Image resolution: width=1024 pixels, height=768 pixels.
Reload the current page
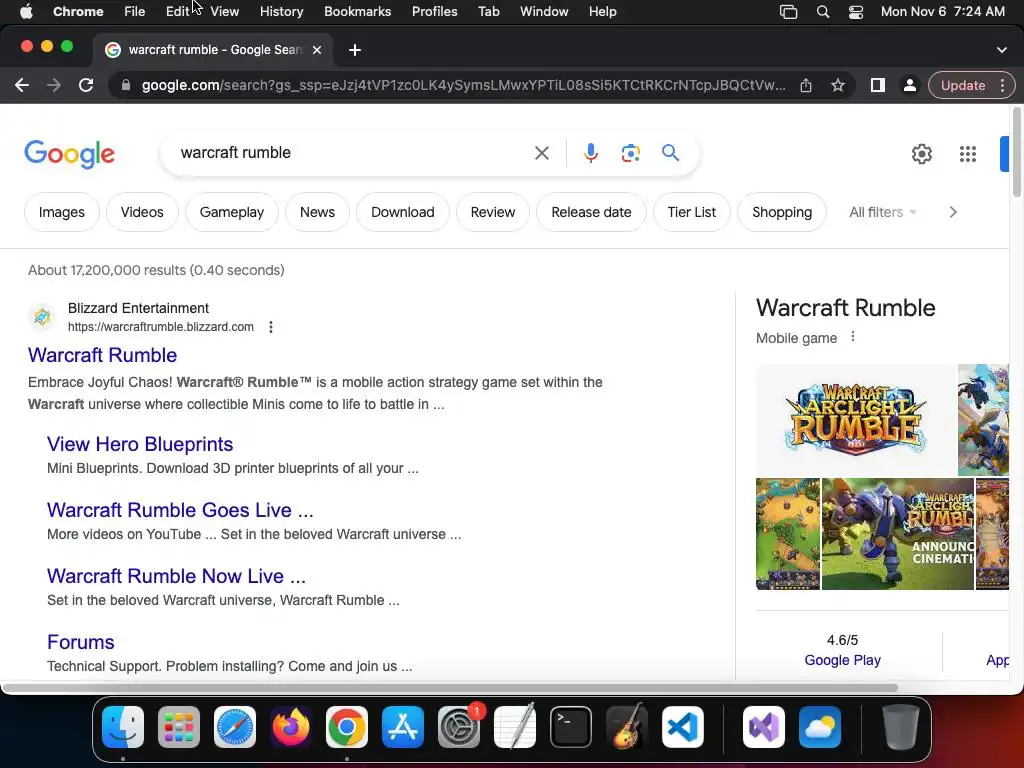[86, 86]
